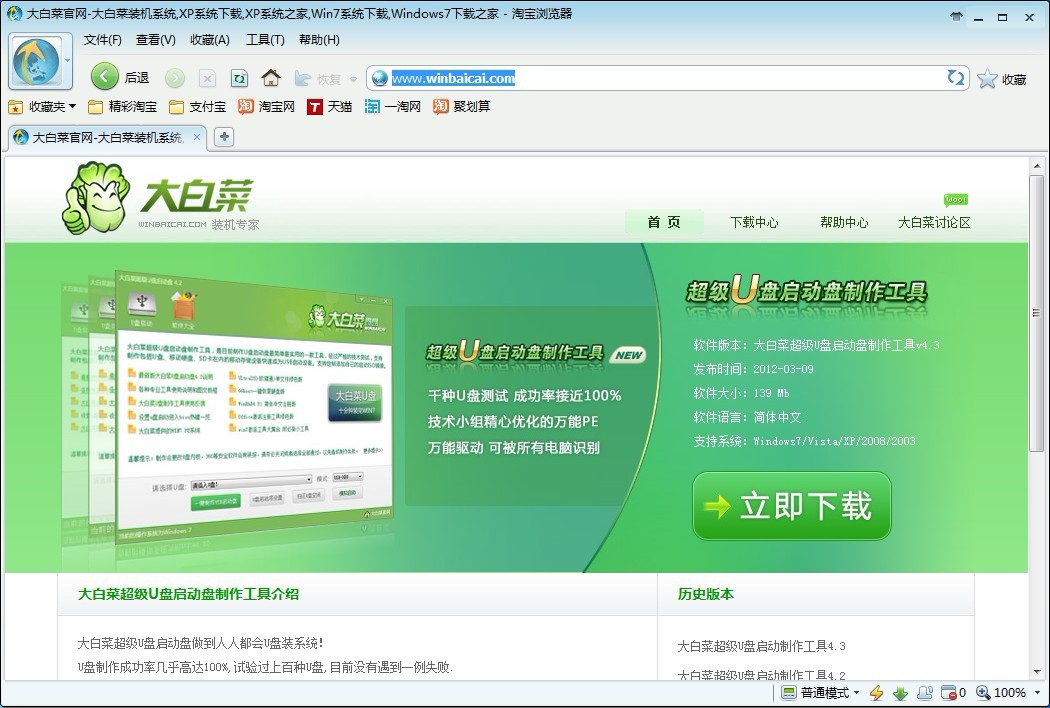Close the 大白菜官网 browser tab

pos(196,137)
